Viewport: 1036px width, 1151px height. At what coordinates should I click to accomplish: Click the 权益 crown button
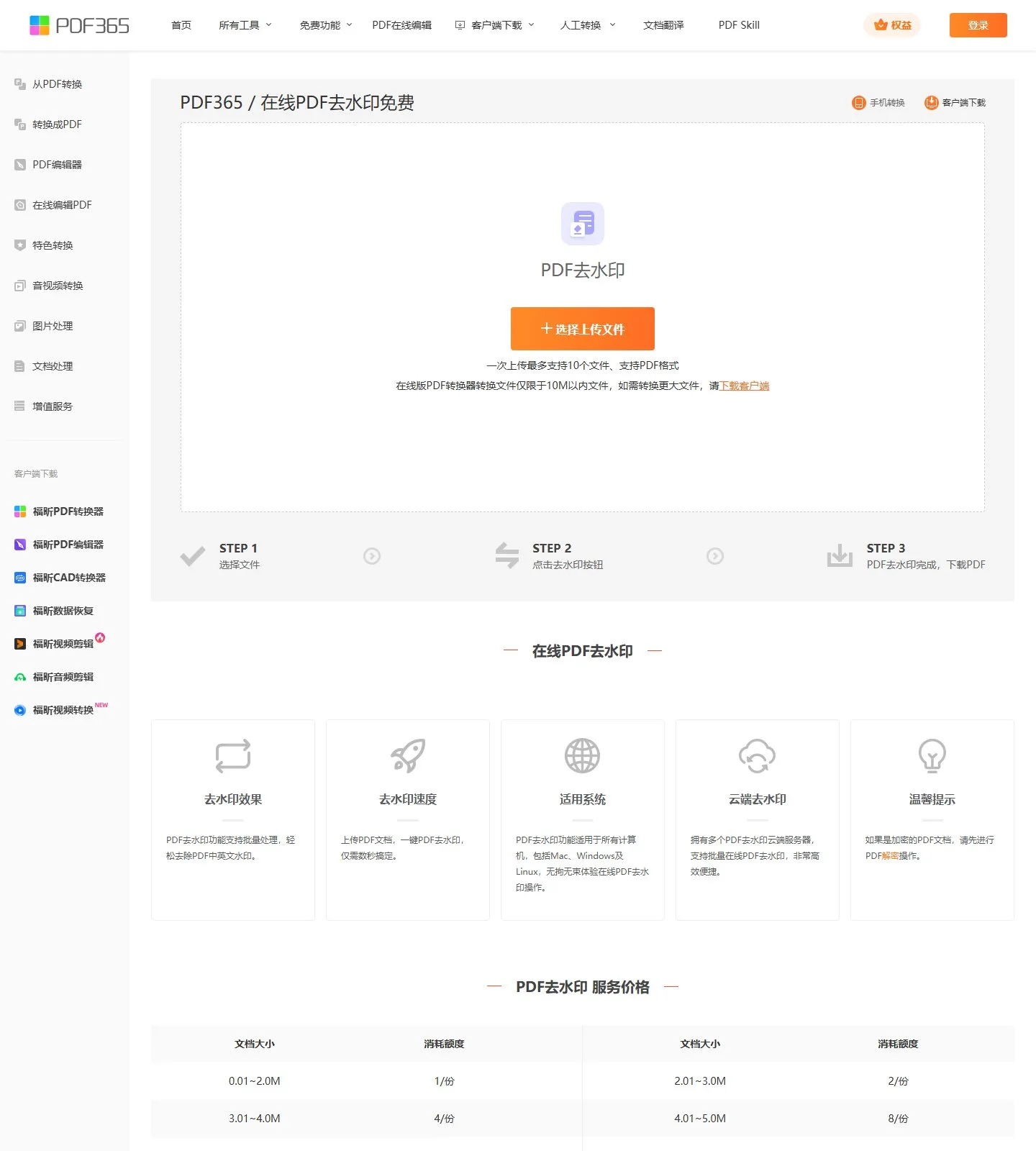(x=892, y=25)
